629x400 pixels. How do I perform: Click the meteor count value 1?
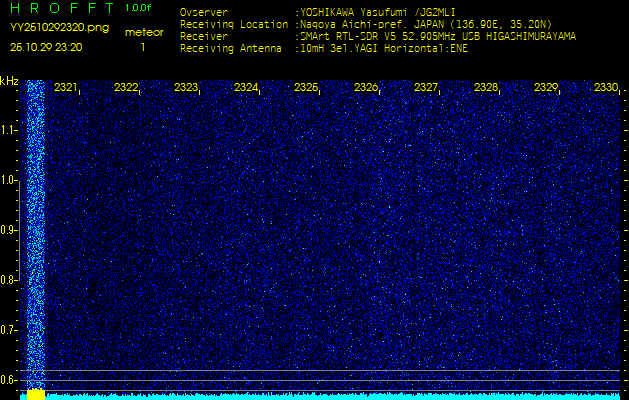[142, 47]
